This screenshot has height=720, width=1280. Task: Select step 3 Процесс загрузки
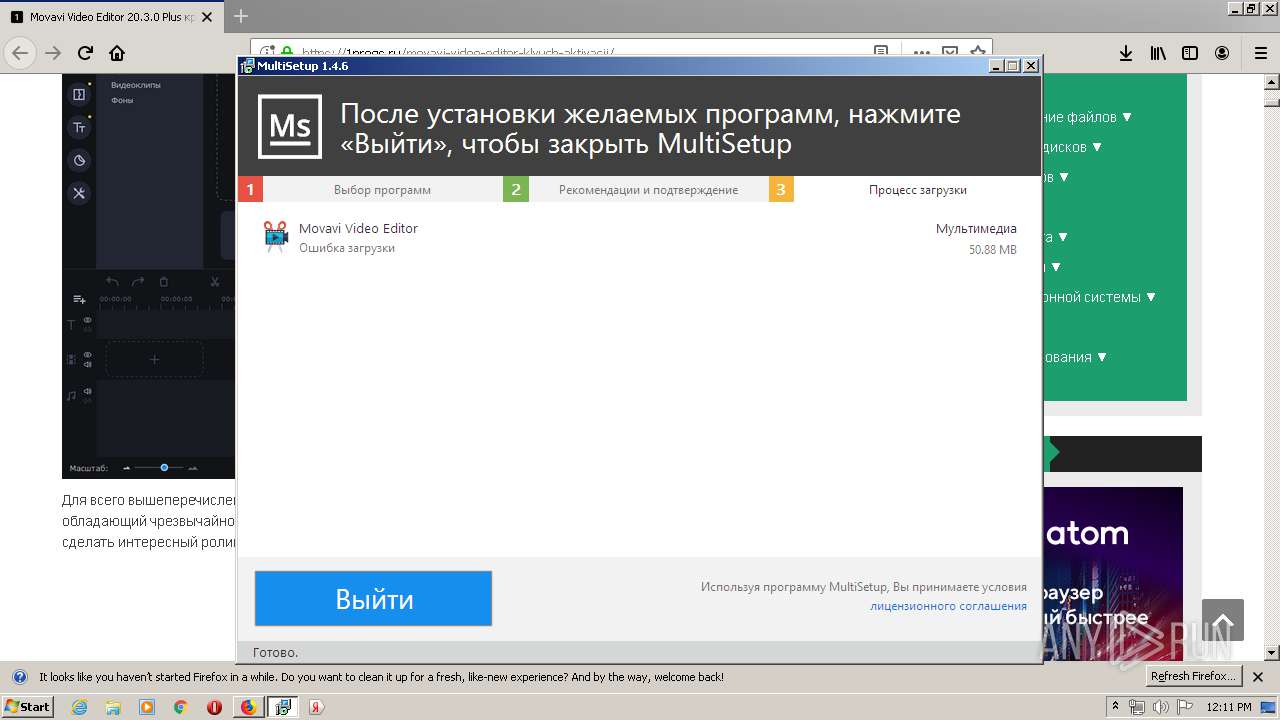click(905, 189)
